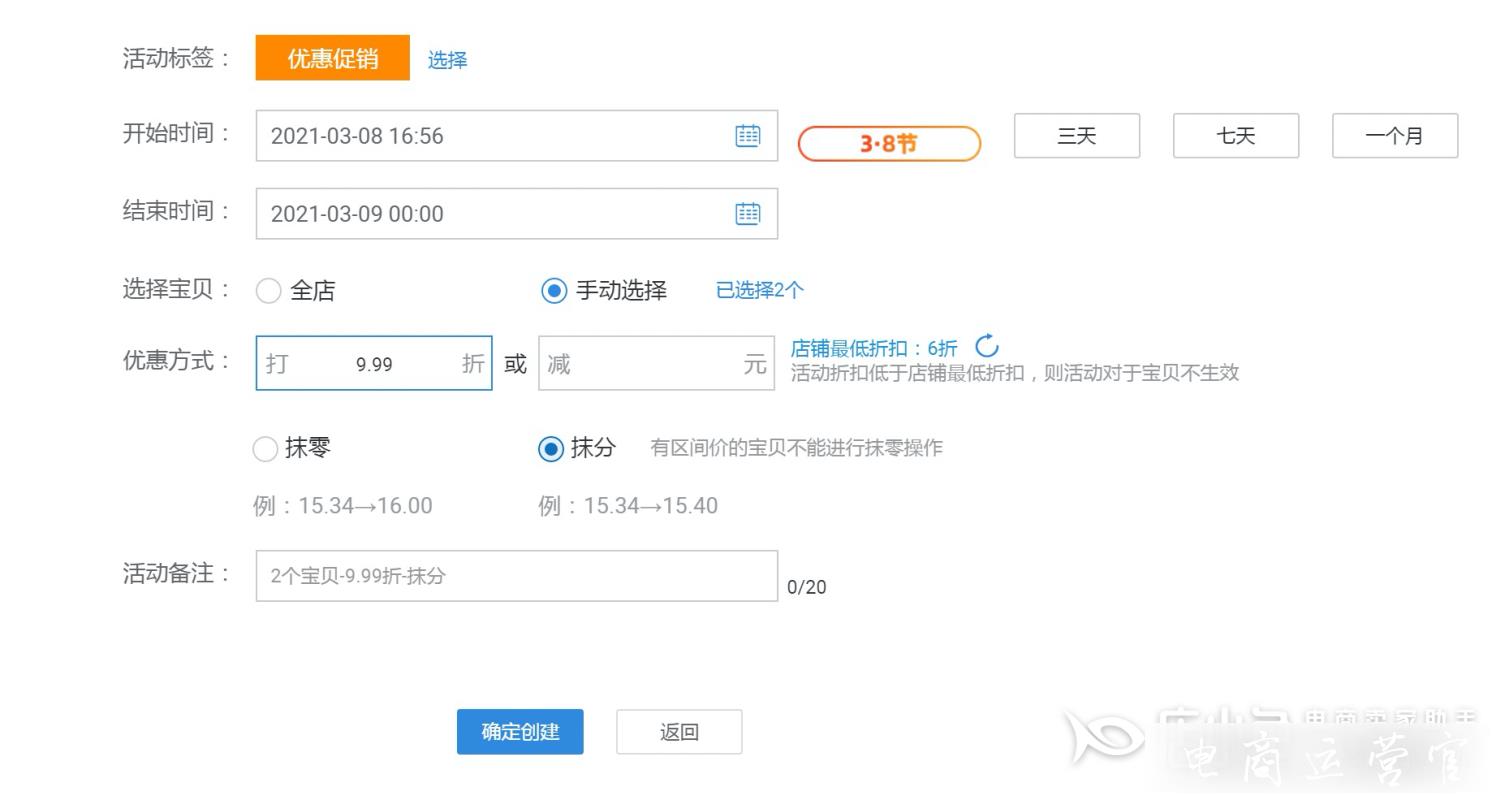Click the 确定创建 button
The width and height of the screenshot is (1492, 796).
point(520,732)
